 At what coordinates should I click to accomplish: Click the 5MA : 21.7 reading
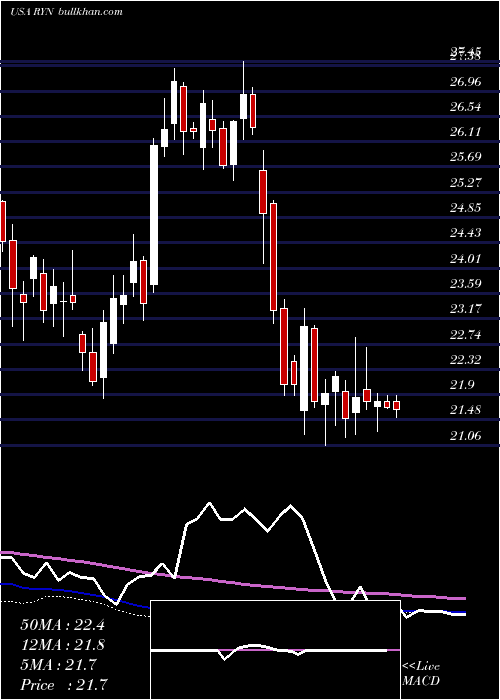(58, 665)
